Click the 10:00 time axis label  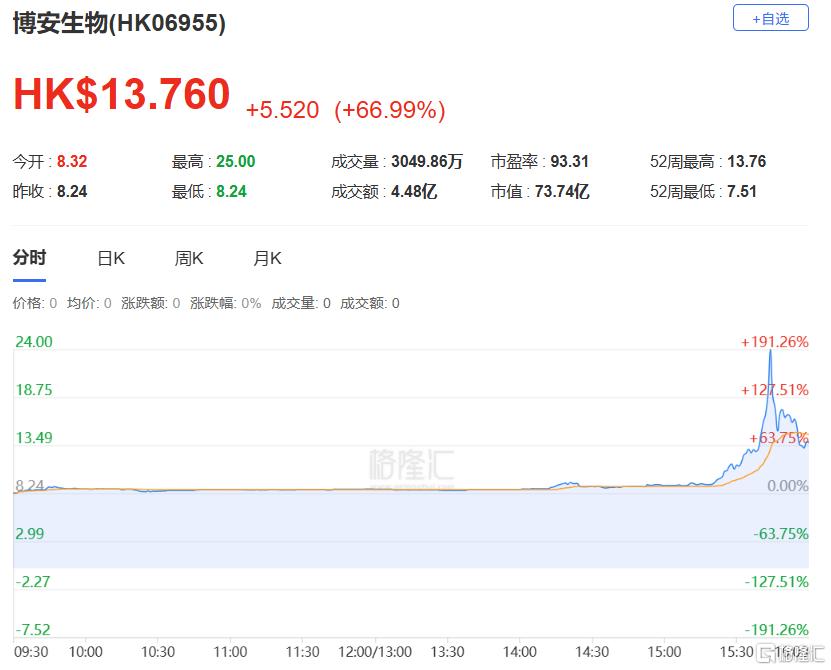pos(85,651)
